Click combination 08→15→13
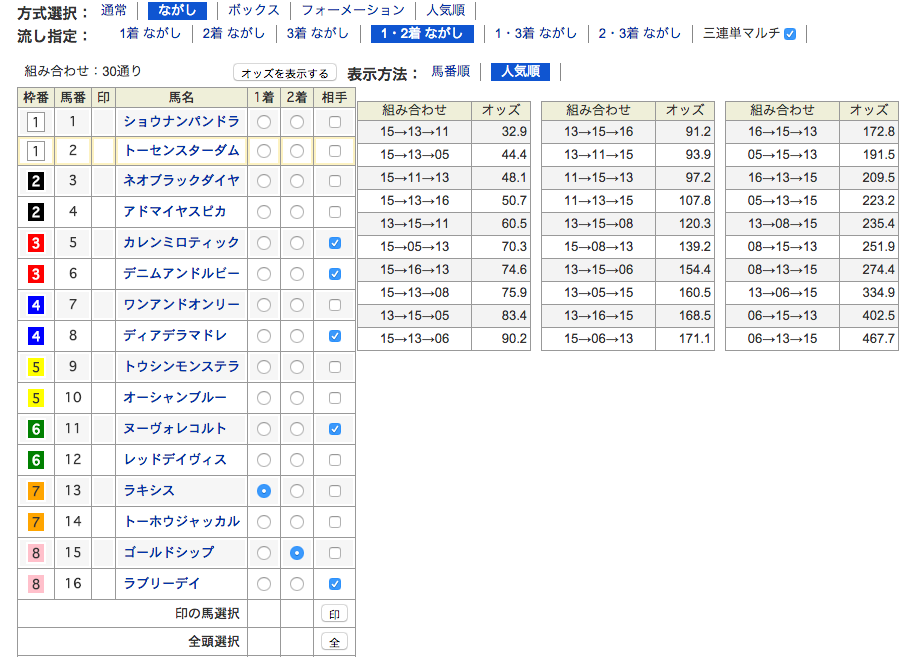914x657 pixels. pos(782,247)
